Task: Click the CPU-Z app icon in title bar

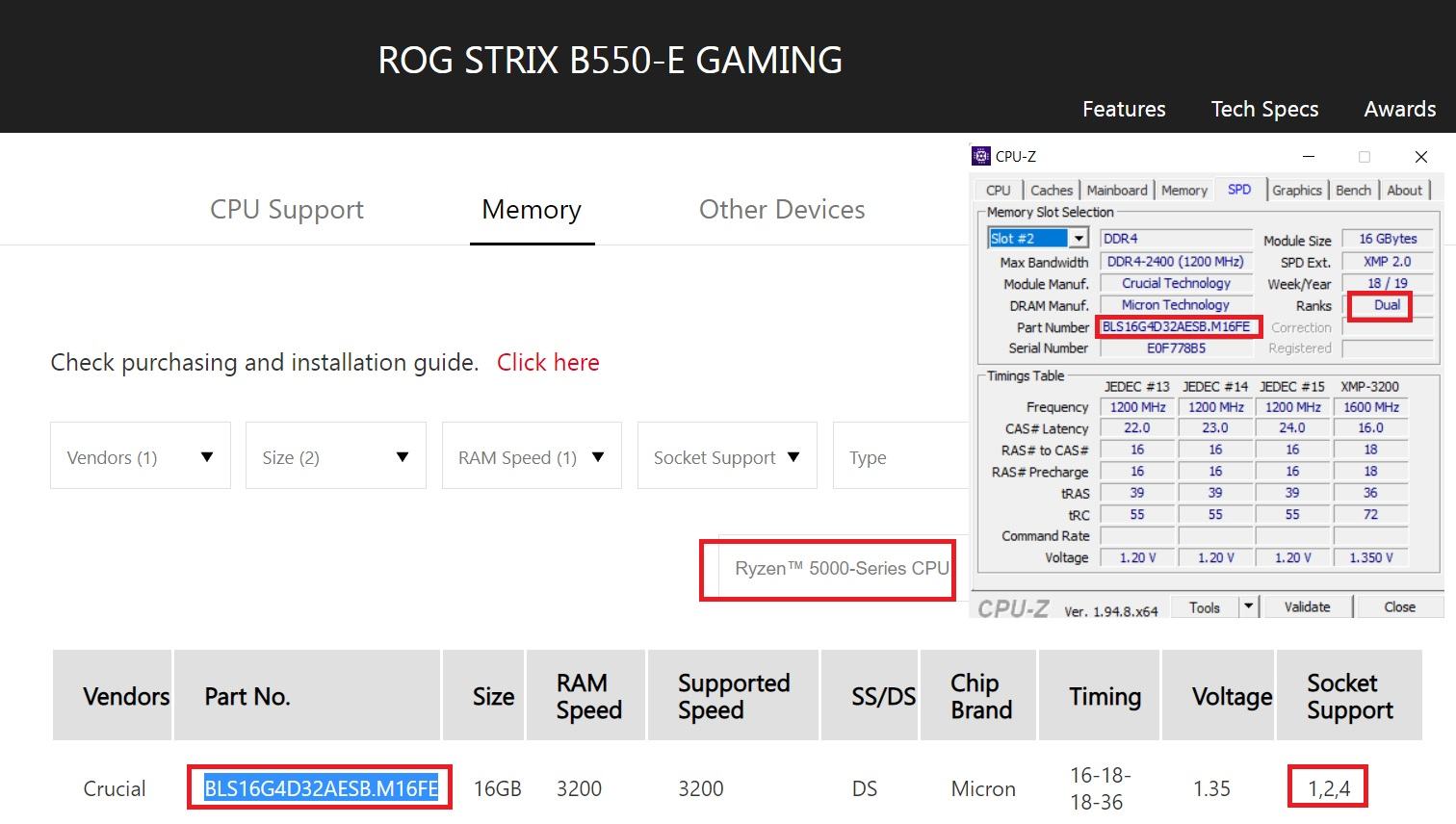Action: [x=981, y=156]
